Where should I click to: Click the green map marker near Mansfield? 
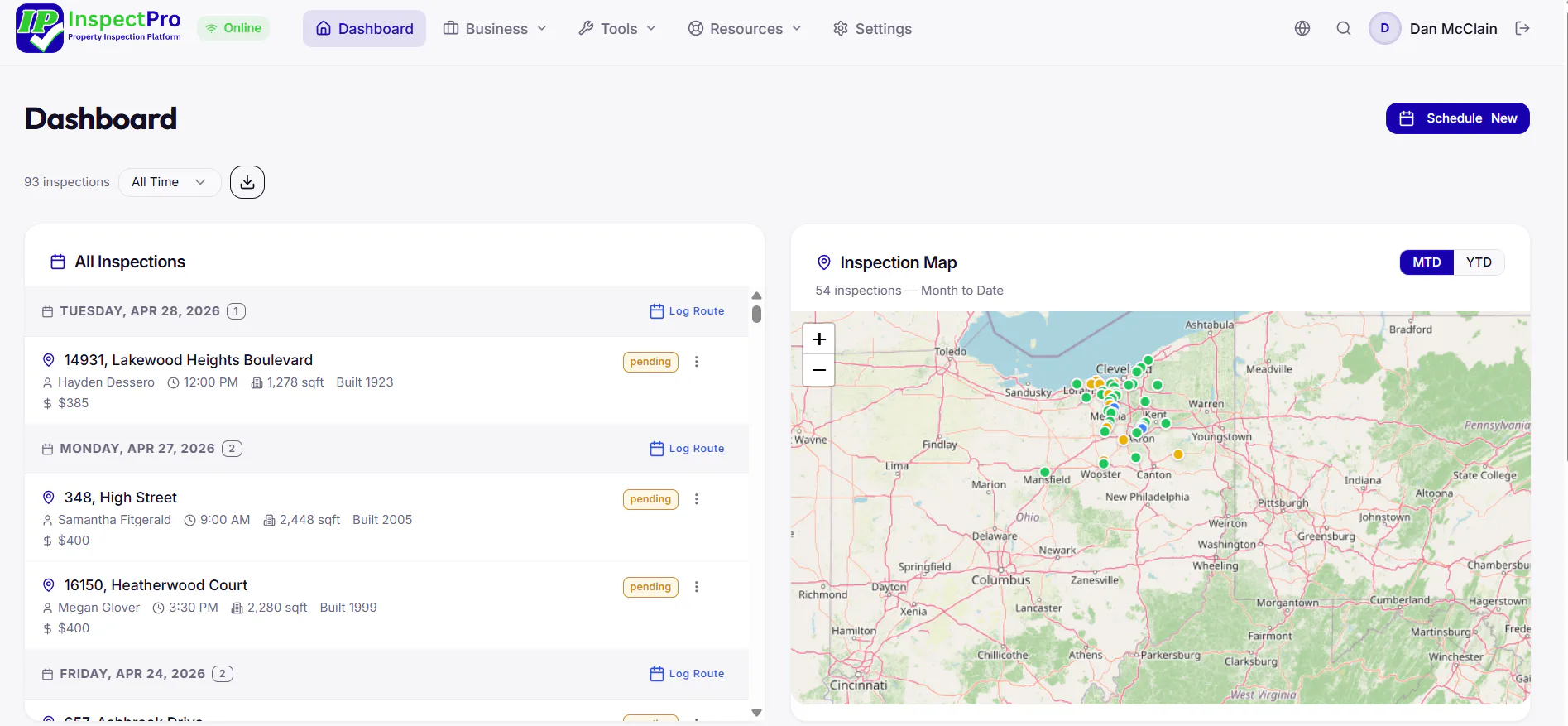pyautogui.click(x=1045, y=472)
